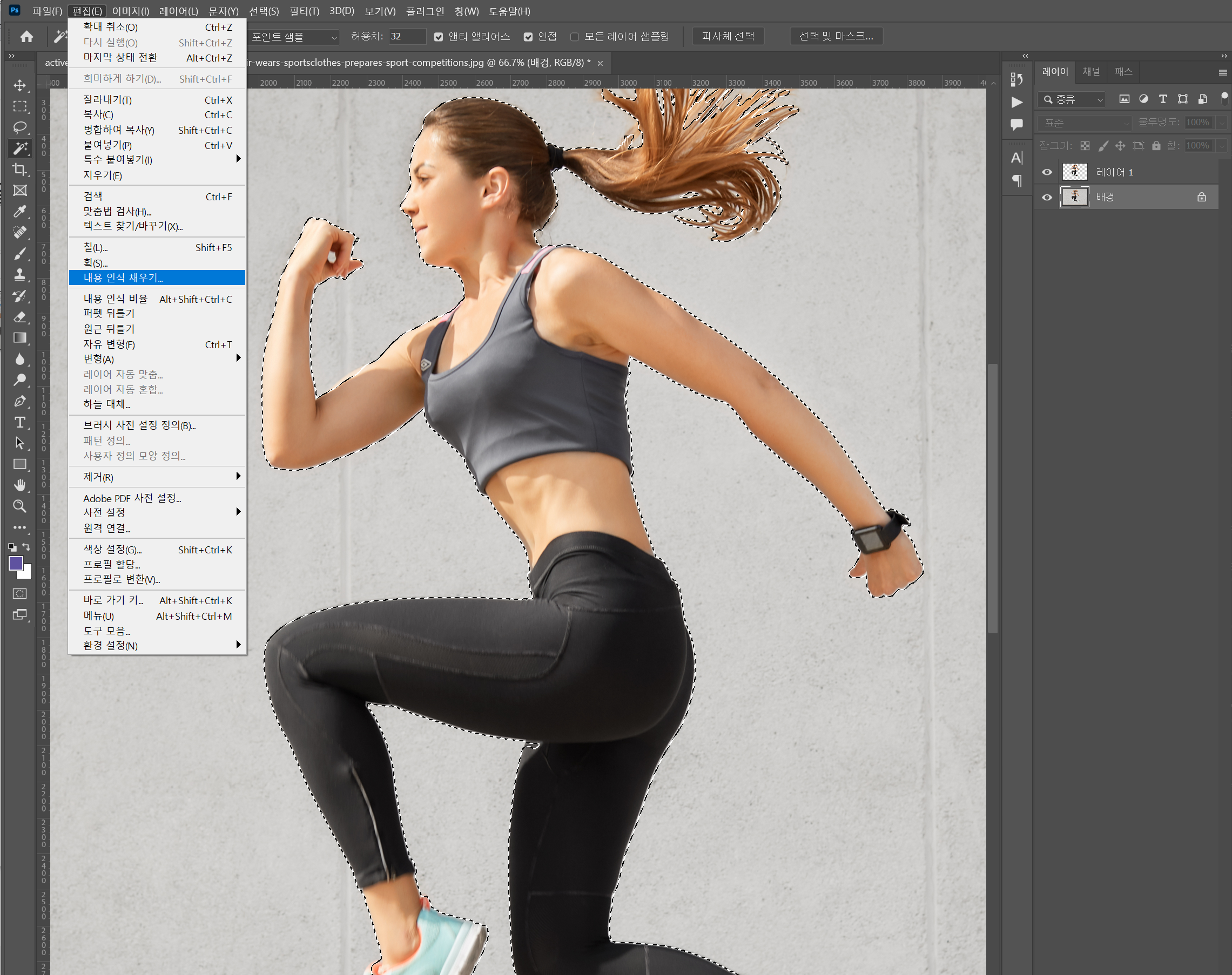
Task: Select the Horizontal Type tool
Action: (x=20, y=422)
